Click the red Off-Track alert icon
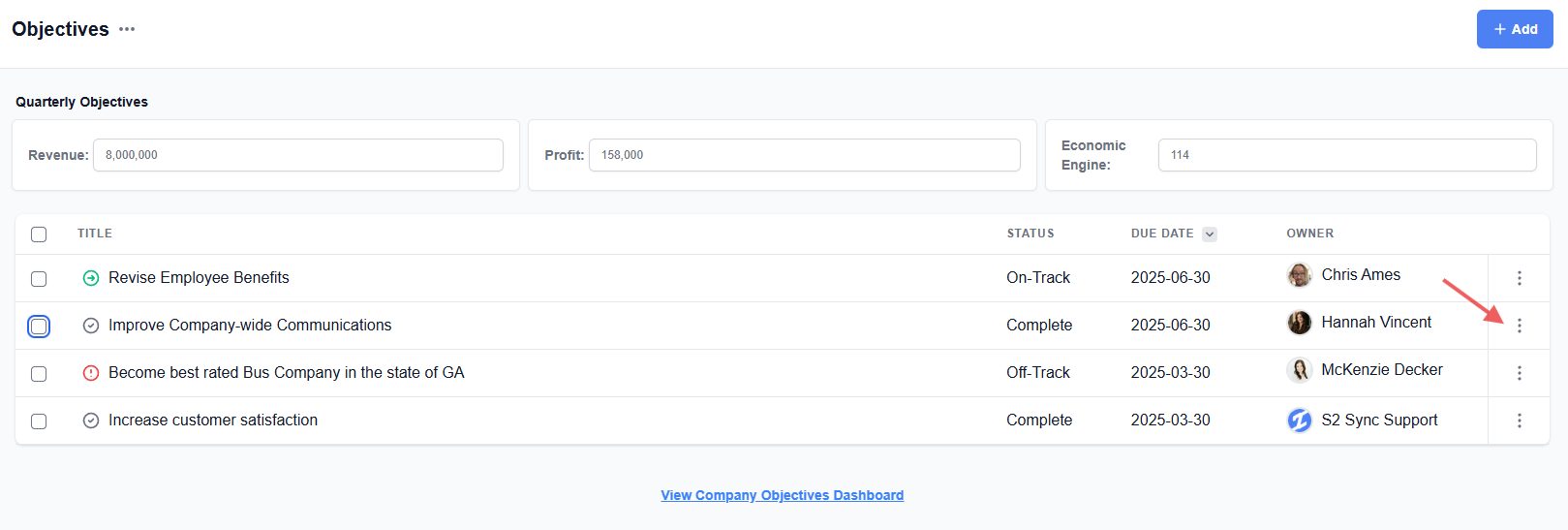The image size is (1568, 530). click(91, 373)
